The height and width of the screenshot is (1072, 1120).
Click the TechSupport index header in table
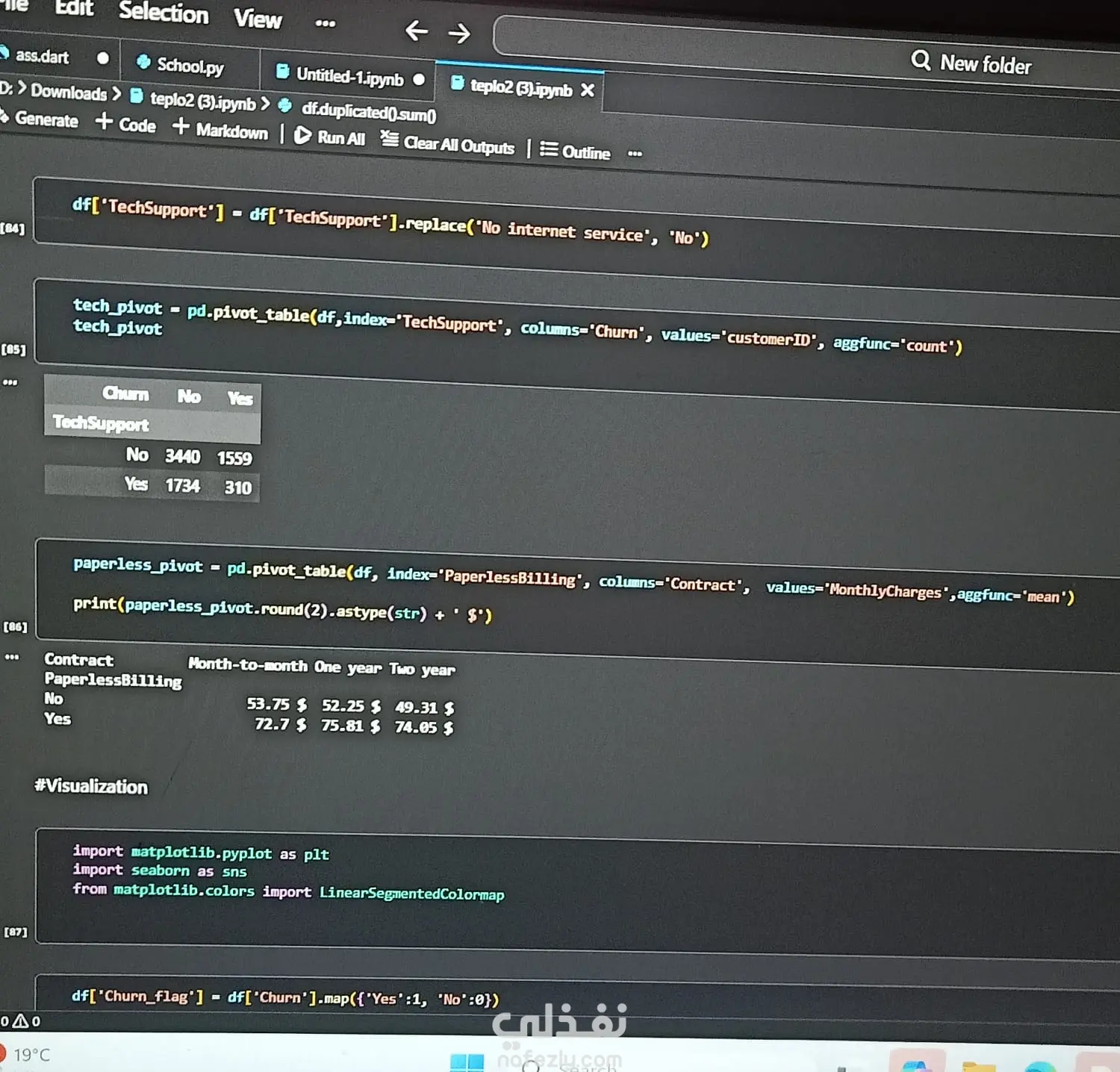pos(101,423)
